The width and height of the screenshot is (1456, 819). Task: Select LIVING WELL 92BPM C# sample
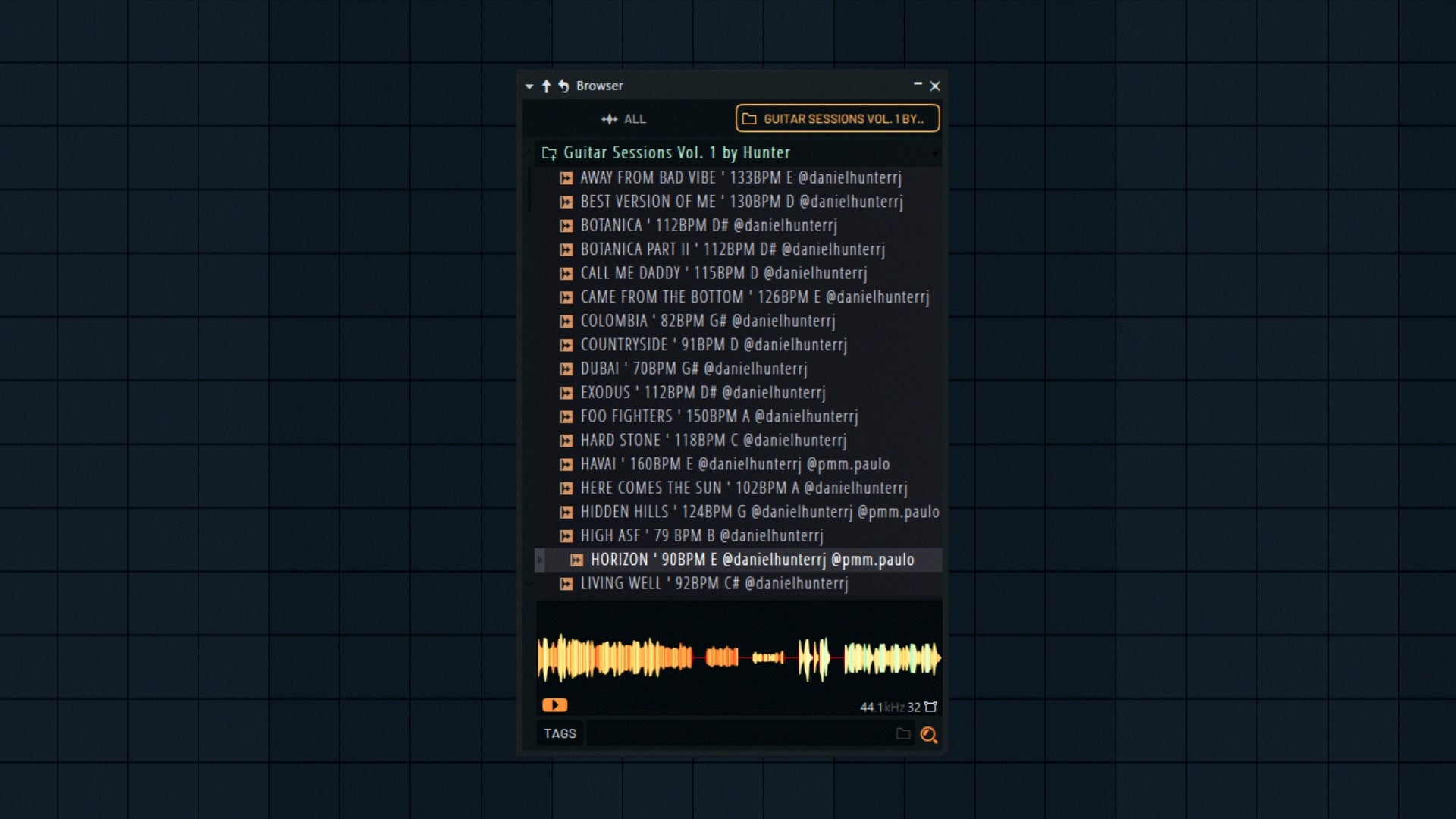714,583
